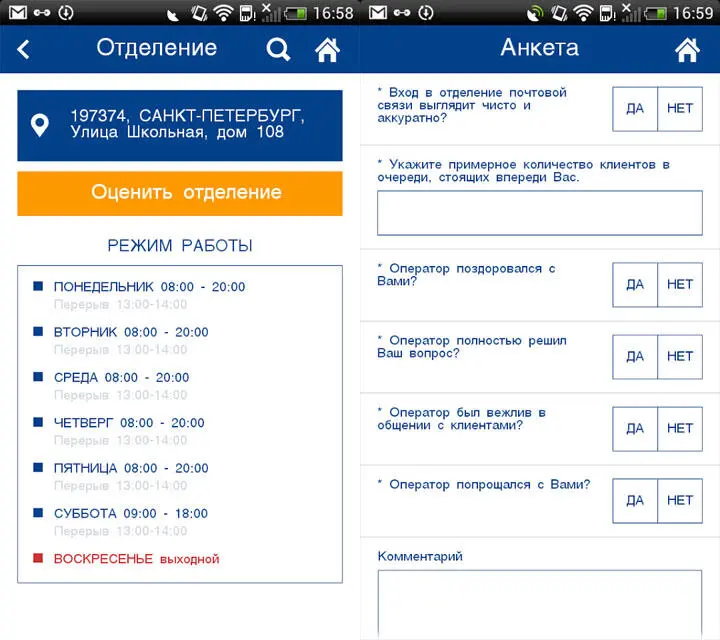Tap Перерыв 13:00-14:00 under ПОНЕДЕЛЬНИК
The height and width of the screenshot is (640, 720).
tap(120, 304)
